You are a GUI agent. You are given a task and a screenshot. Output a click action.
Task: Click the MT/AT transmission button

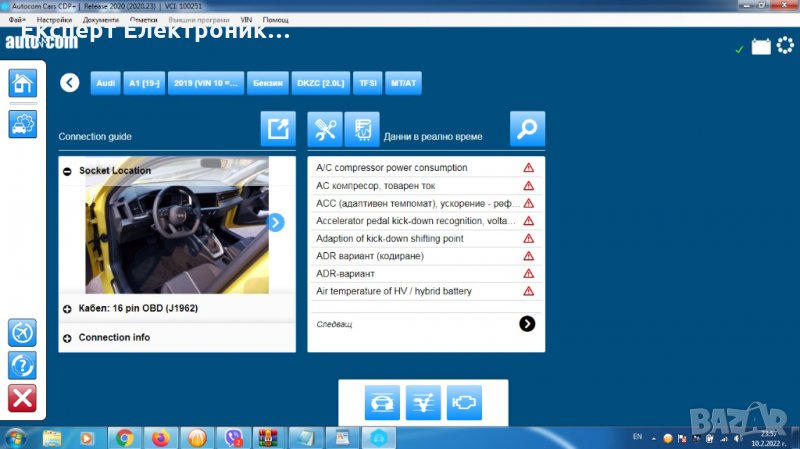click(x=403, y=83)
